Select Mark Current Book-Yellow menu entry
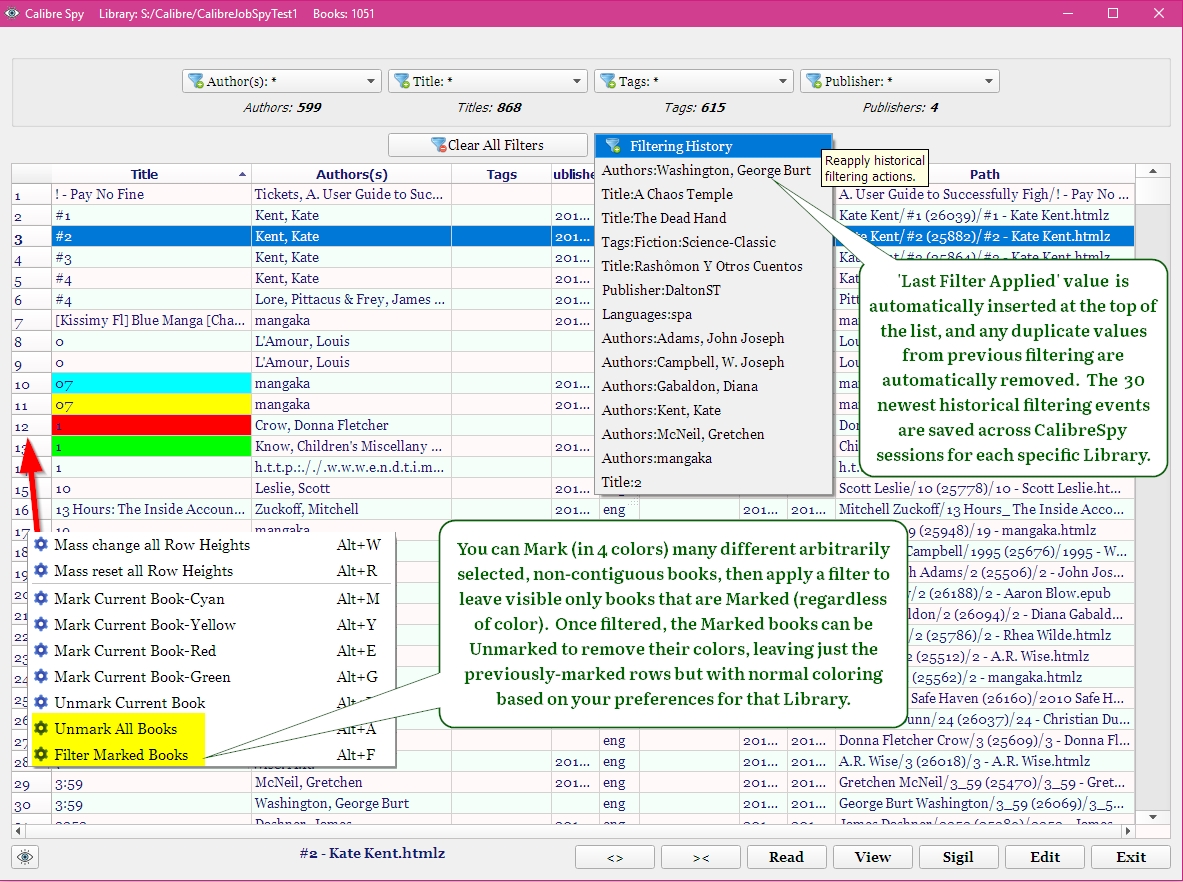The height and width of the screenshot is (882, 1183). click(x=145, y=625)
